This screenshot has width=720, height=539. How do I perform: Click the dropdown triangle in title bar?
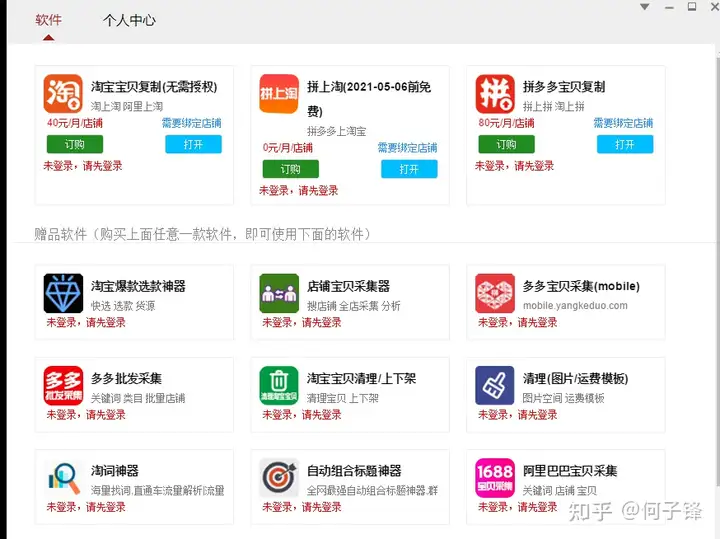pos(645,7)
